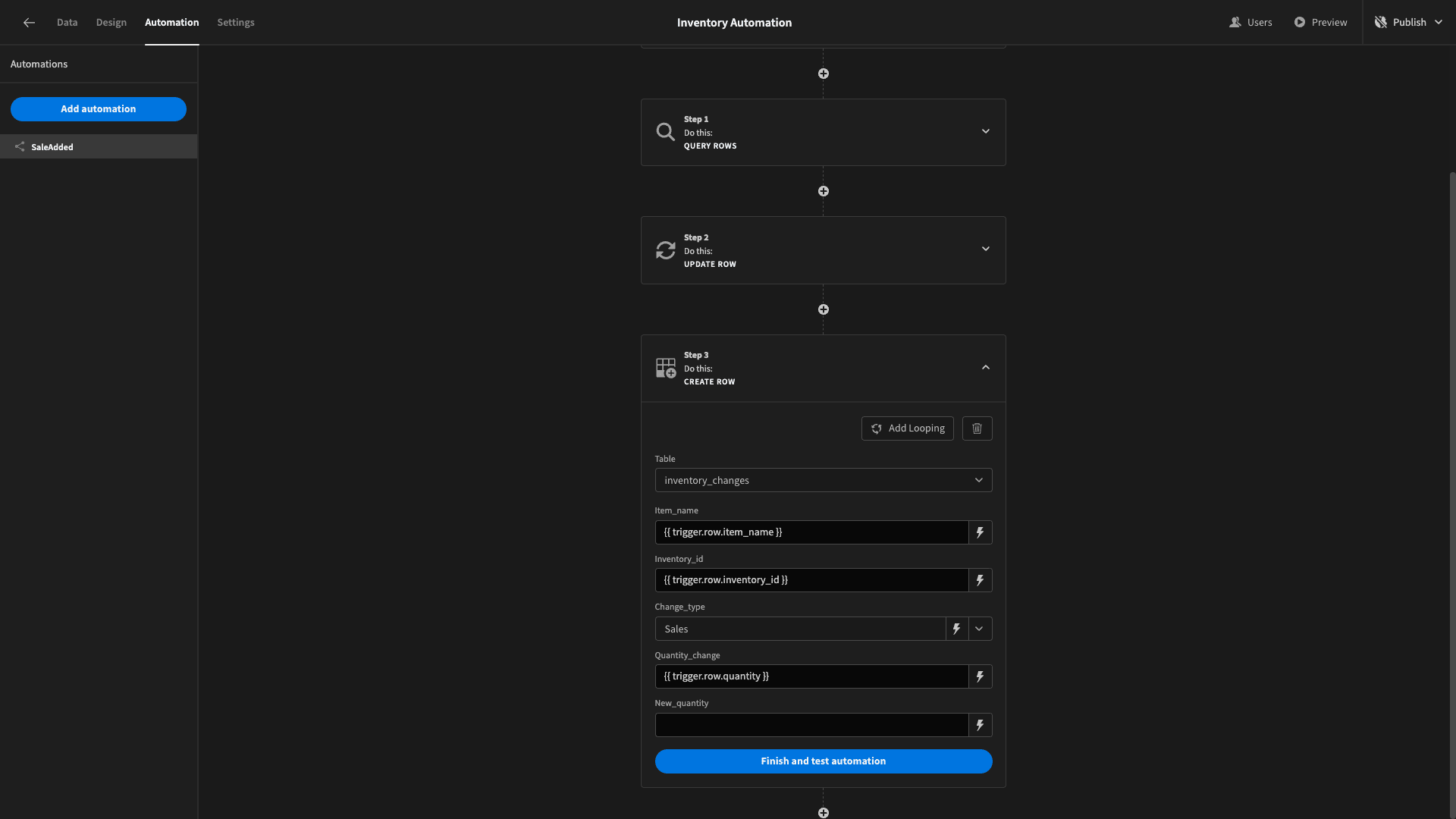The width and height of the screenshot is (1456, 819).
Task: Click Finish and test automation
Action: [823, 761]
